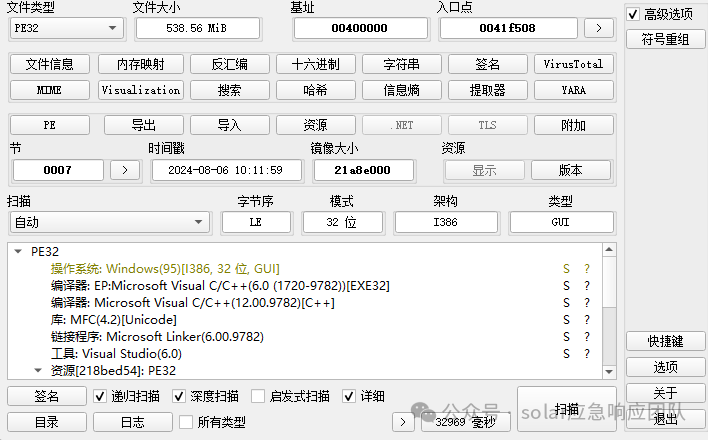Click the 基址 00400000 field
This screenshot has height=440, width=708.
coord(360,28)
